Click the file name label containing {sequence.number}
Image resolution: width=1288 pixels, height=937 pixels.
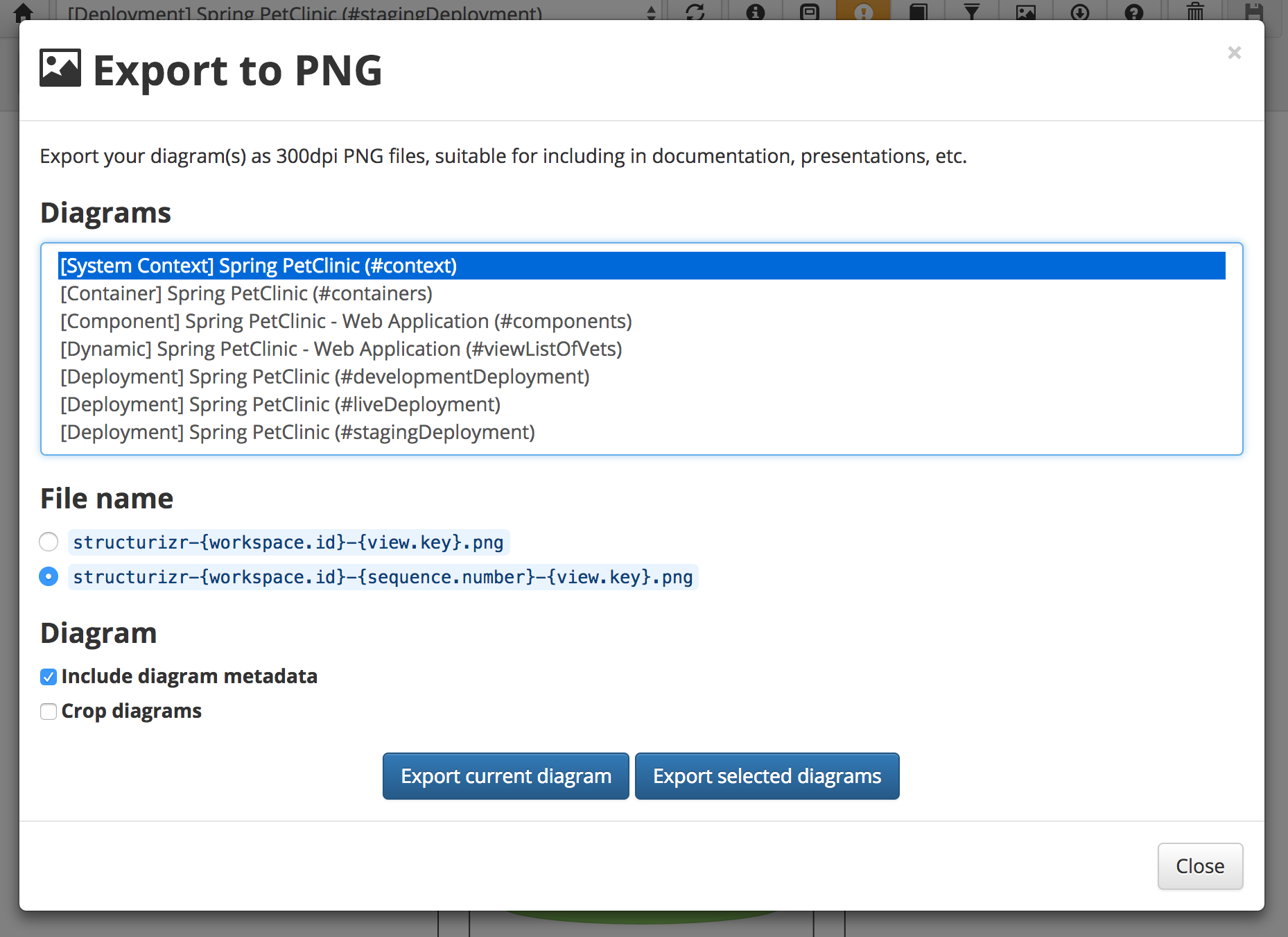pos(383,577)
